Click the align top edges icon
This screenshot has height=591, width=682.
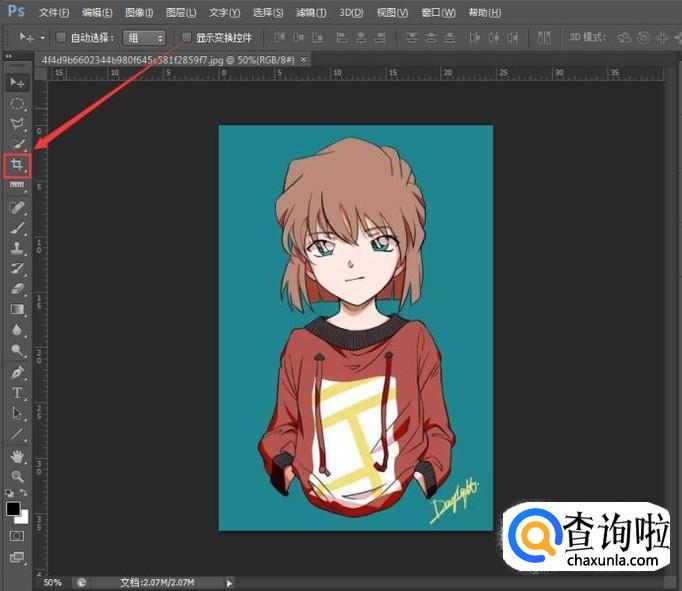pyautogui.click(x=280, y=38)
